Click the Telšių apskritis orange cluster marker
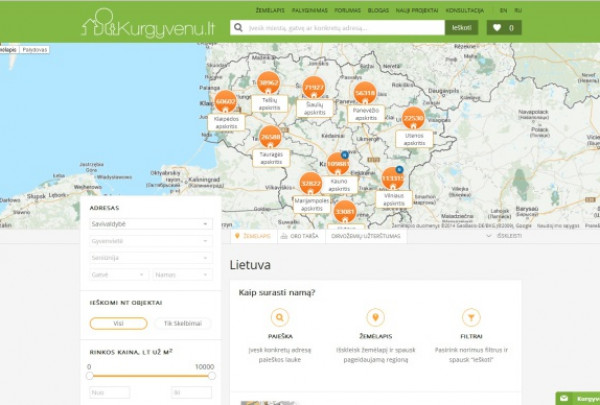600x405 pixels. pyautogui.click(x=268, y=84)
